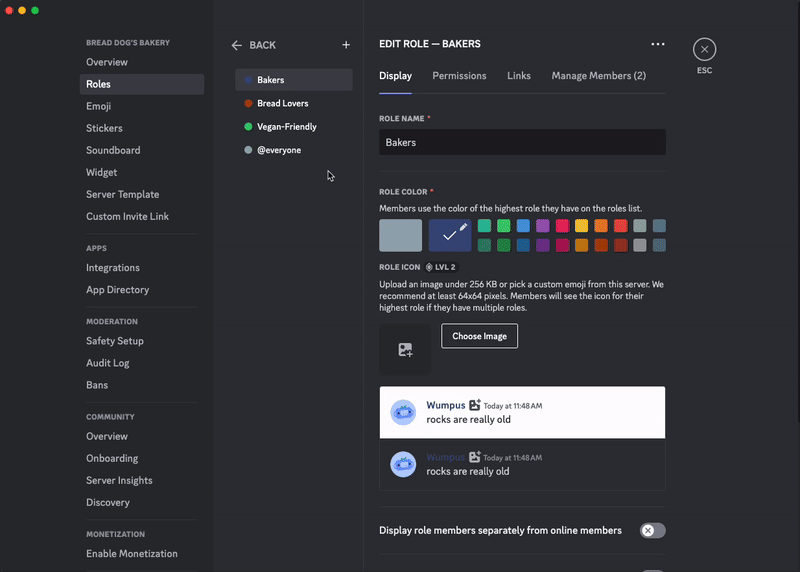Open Overview under Community
The height and width of the screenshot is (572, 800).
tap(142, 436)
